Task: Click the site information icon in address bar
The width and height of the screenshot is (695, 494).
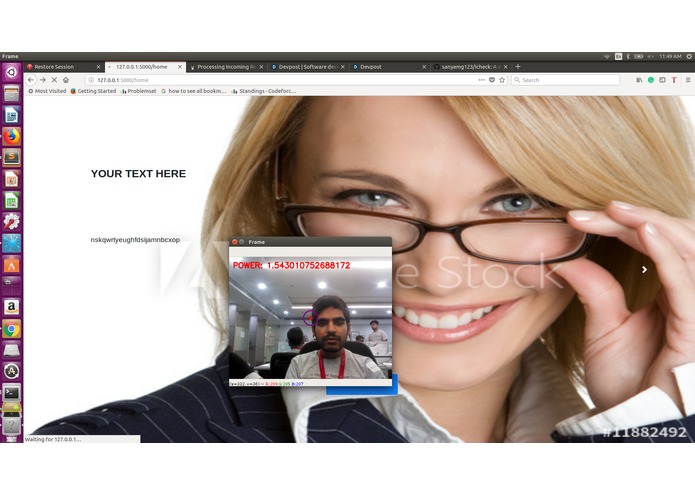Action: coord(91,80)
